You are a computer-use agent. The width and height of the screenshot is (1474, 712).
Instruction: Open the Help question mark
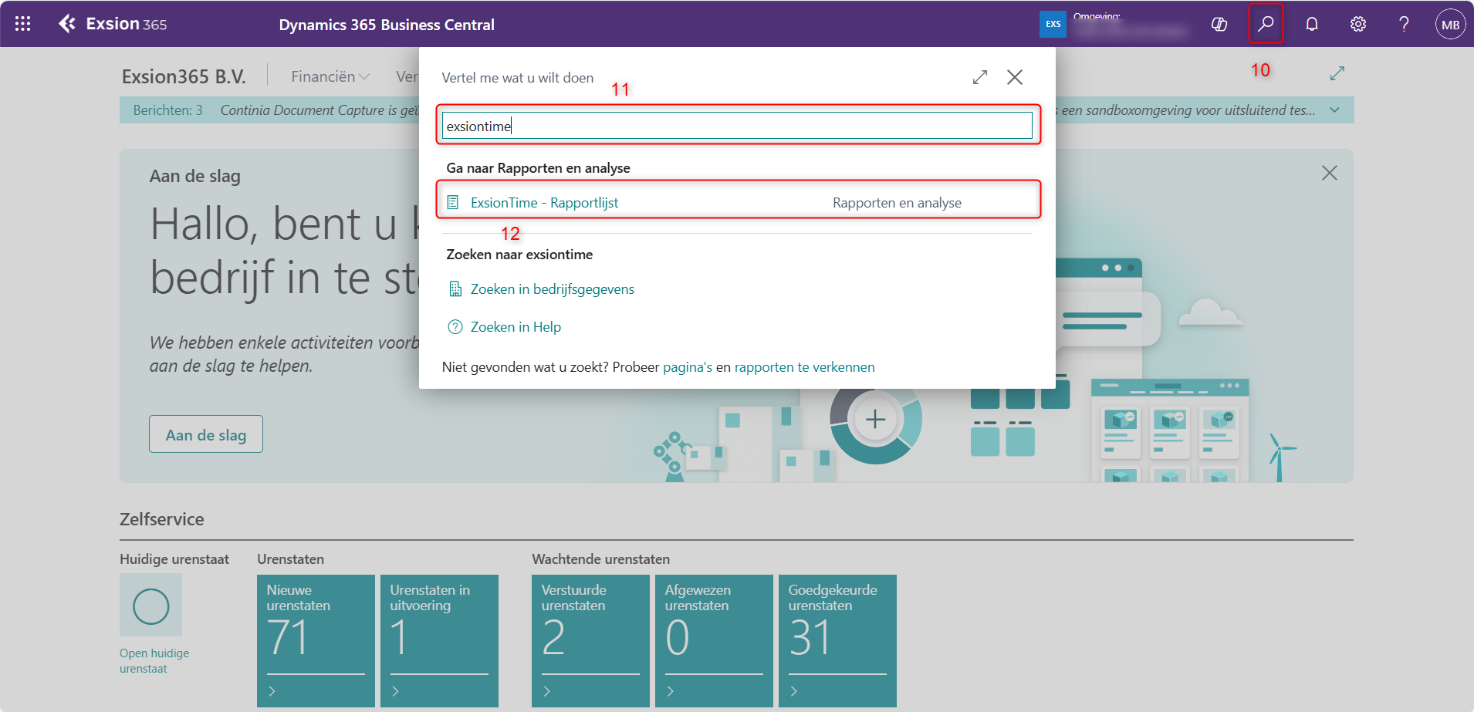tap(1404, 24)
